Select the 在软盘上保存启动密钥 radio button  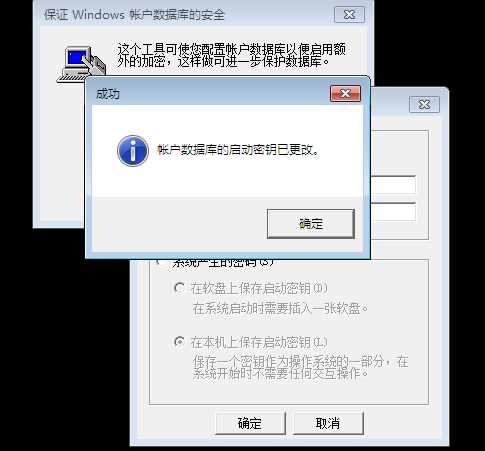pyautogui.click(x=179, y=288)
